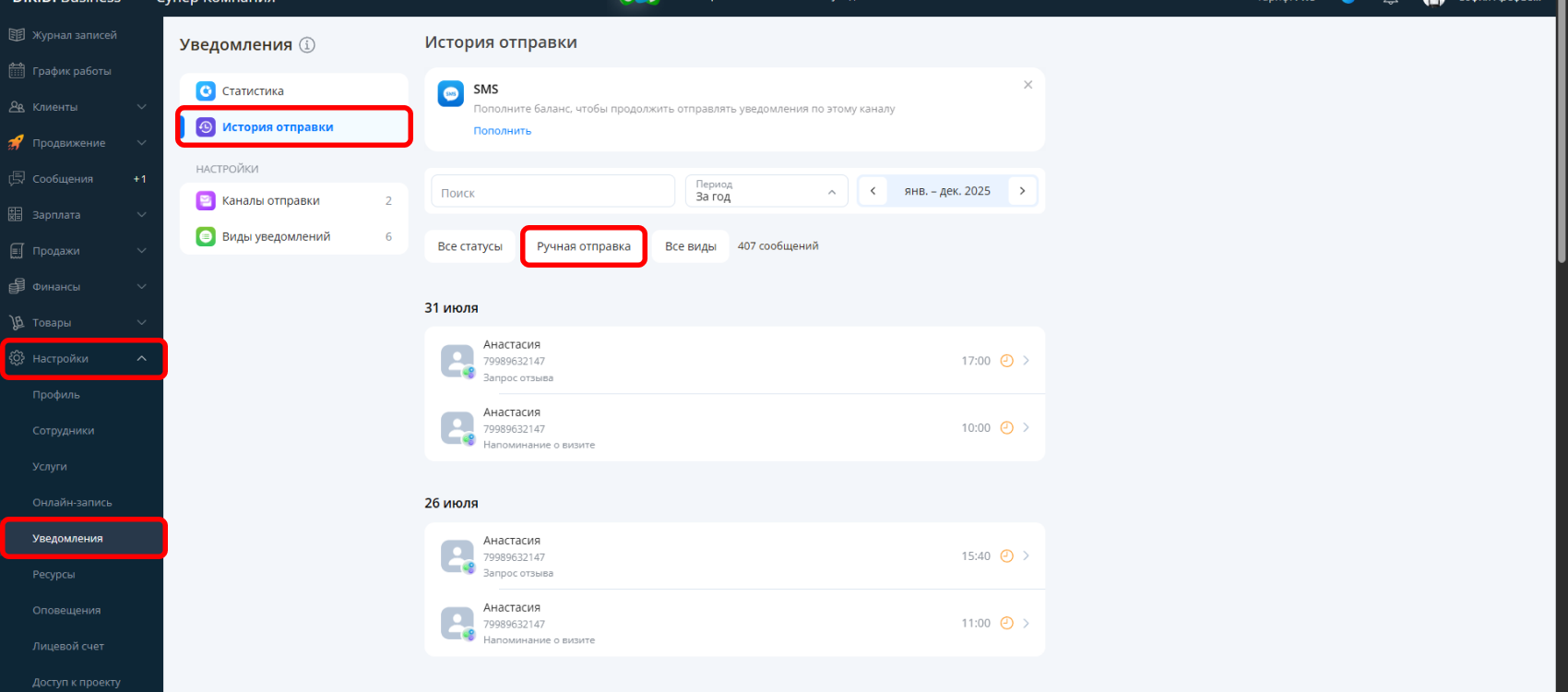The image size is (1568, 692).
Task: Open details arrow for 10:00 message
Action: (x=1027, y=428)
